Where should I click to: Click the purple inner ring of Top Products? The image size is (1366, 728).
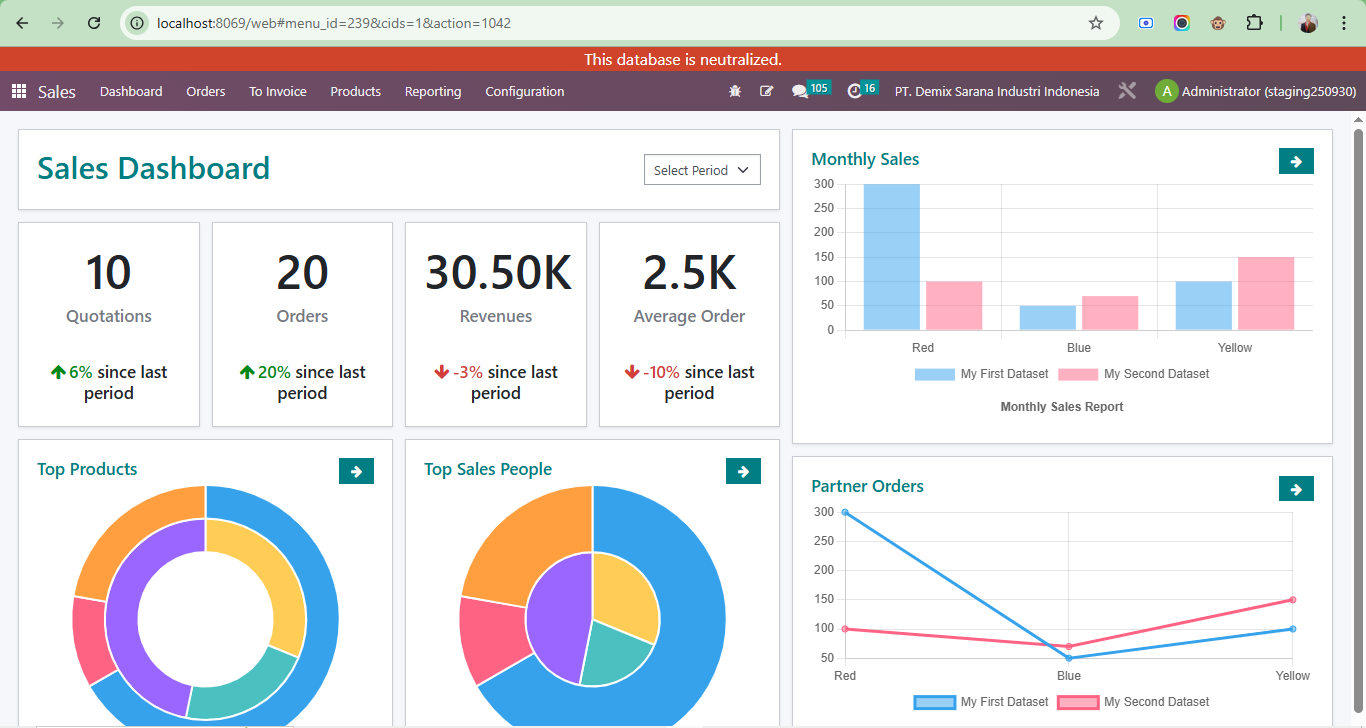click(122, 615)
